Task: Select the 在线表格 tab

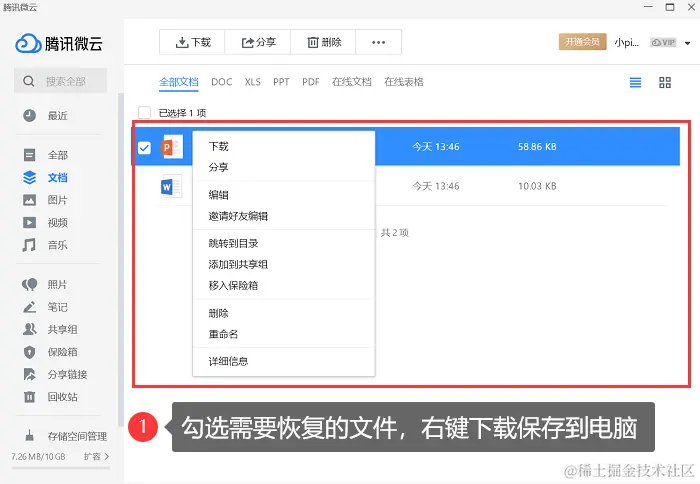Action: [404, 82]
